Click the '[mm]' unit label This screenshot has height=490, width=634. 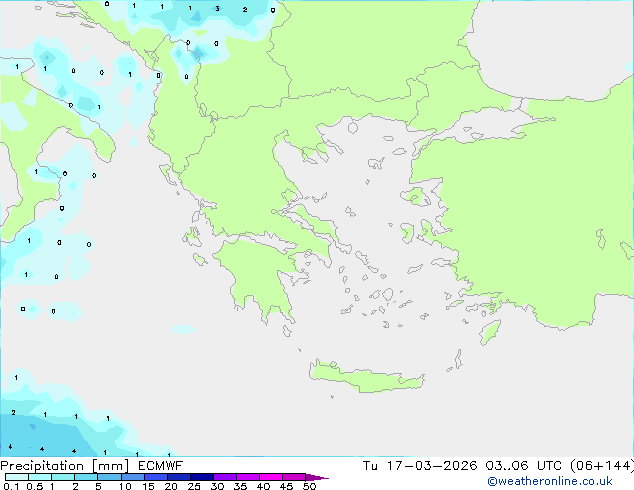pyautogui.click(x=111, y=466)
